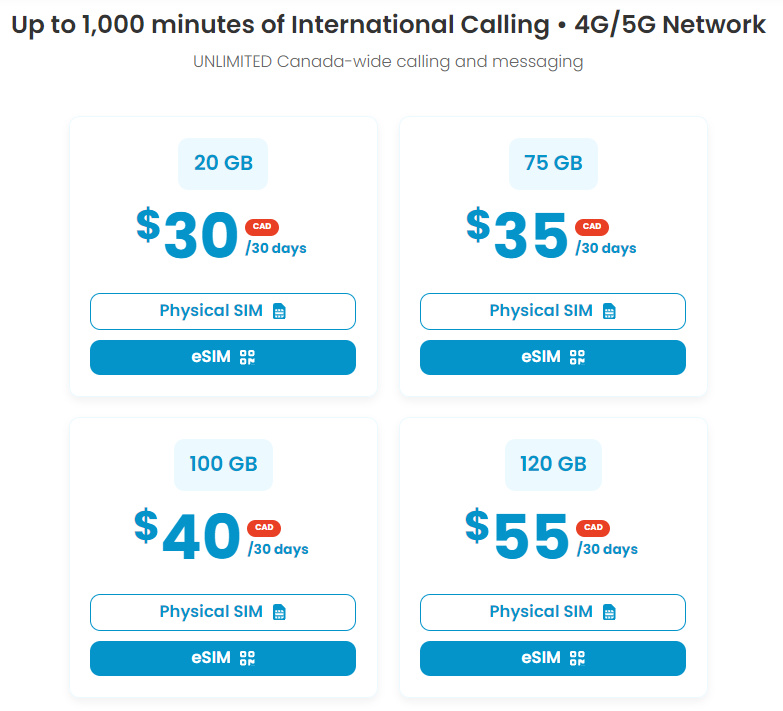The width and height of the screenshot is (783, 711).
Task: Get eSIM for the 75 GB plan
Action: [x=552, y=357]
